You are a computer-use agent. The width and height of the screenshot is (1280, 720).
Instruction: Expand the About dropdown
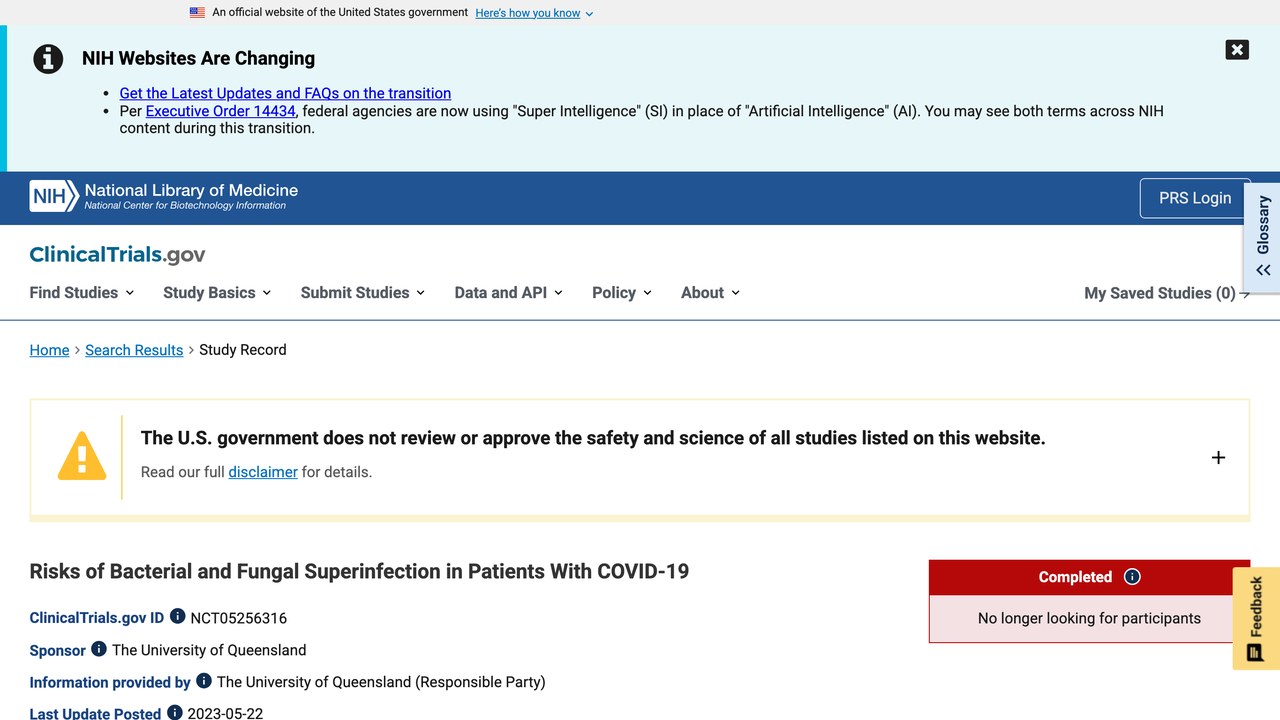(710, 293)
